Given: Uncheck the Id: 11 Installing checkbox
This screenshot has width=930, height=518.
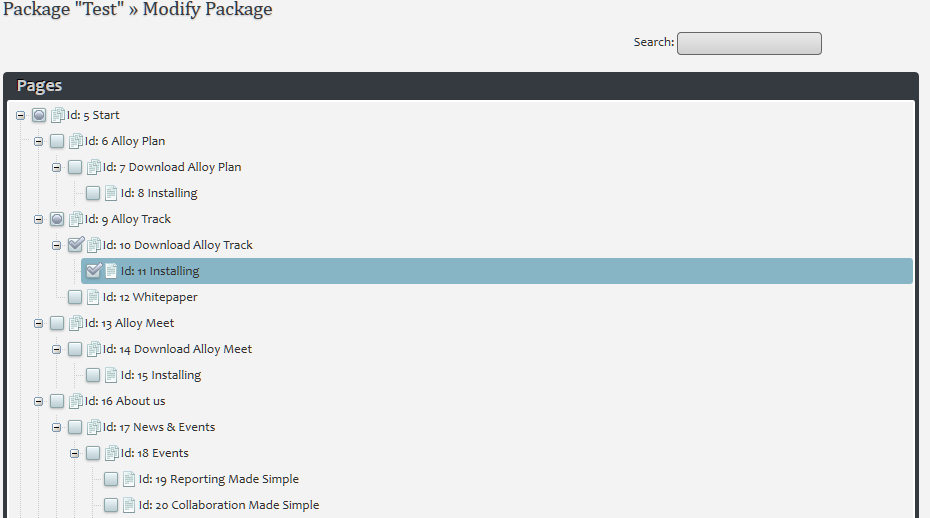Looking at the screenshot, I should [x=94, y=271].
